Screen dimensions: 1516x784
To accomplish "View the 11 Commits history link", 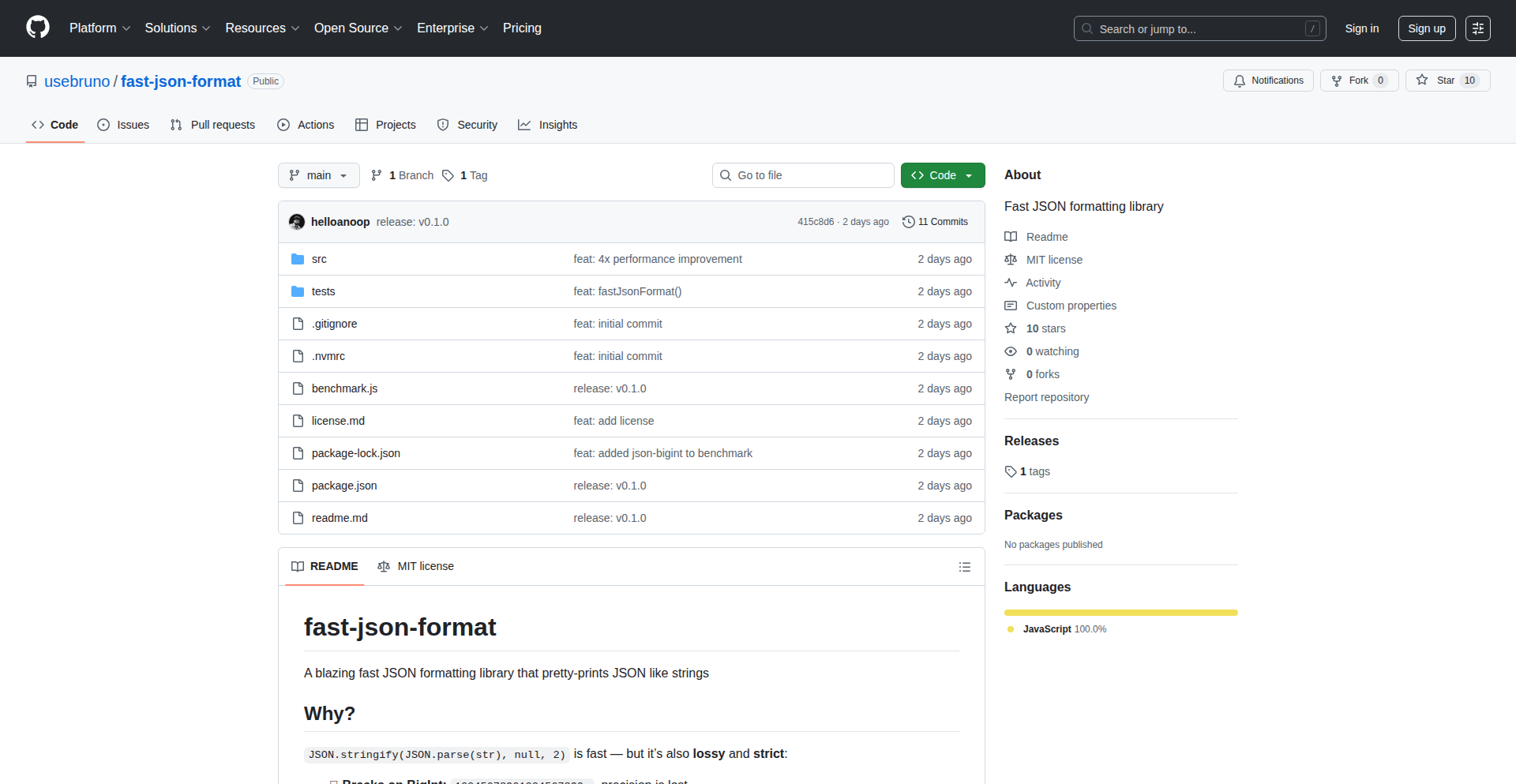I will tap(936, 222).
